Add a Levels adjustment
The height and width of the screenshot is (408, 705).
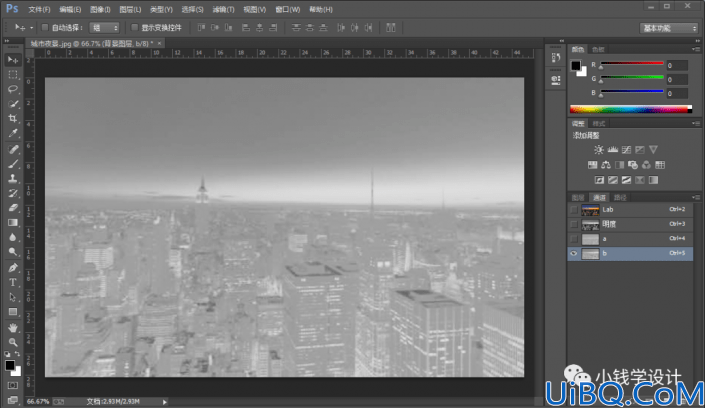tap(613, 150)
